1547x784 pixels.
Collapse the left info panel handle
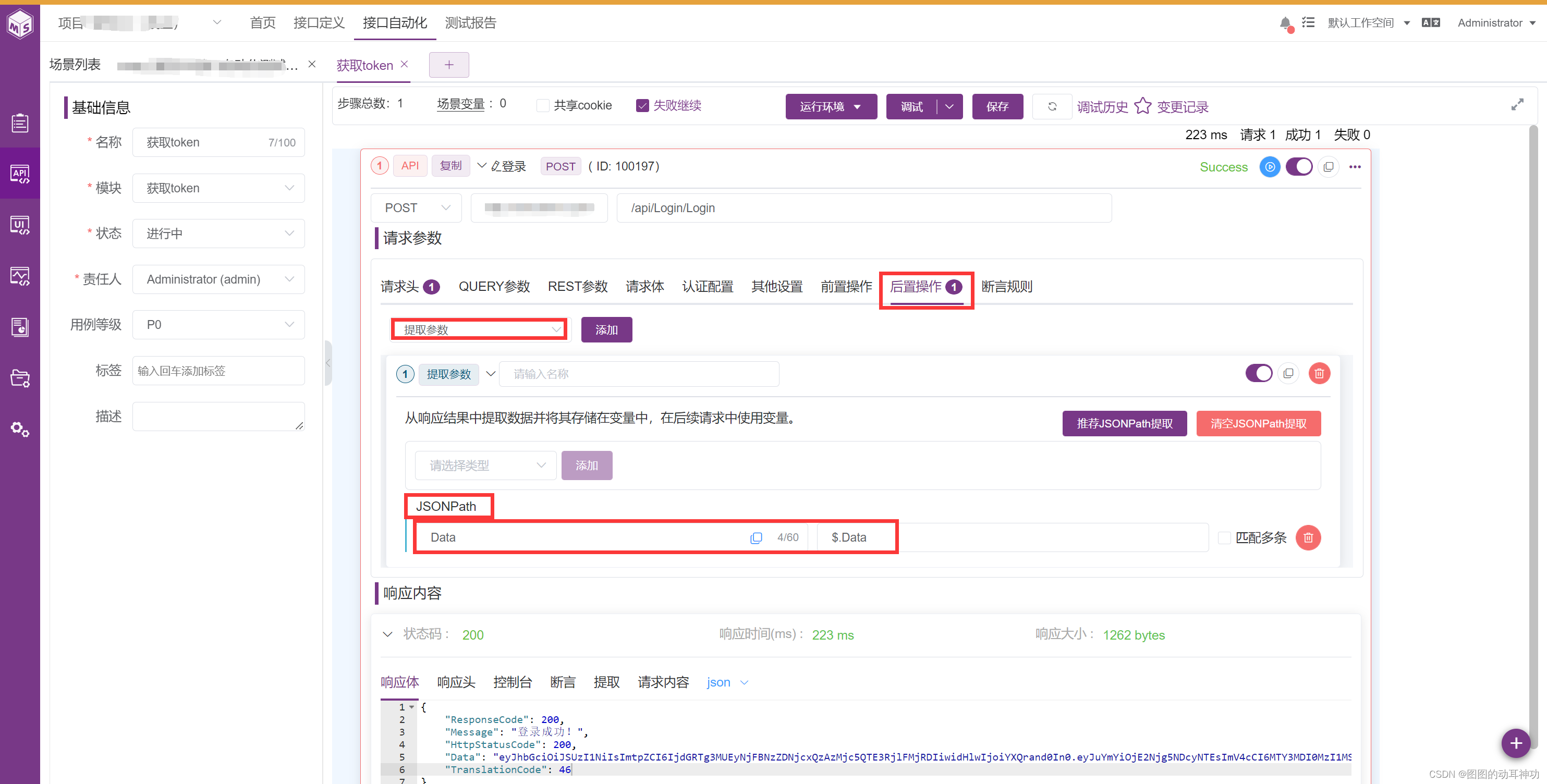[x=328, y=363]
